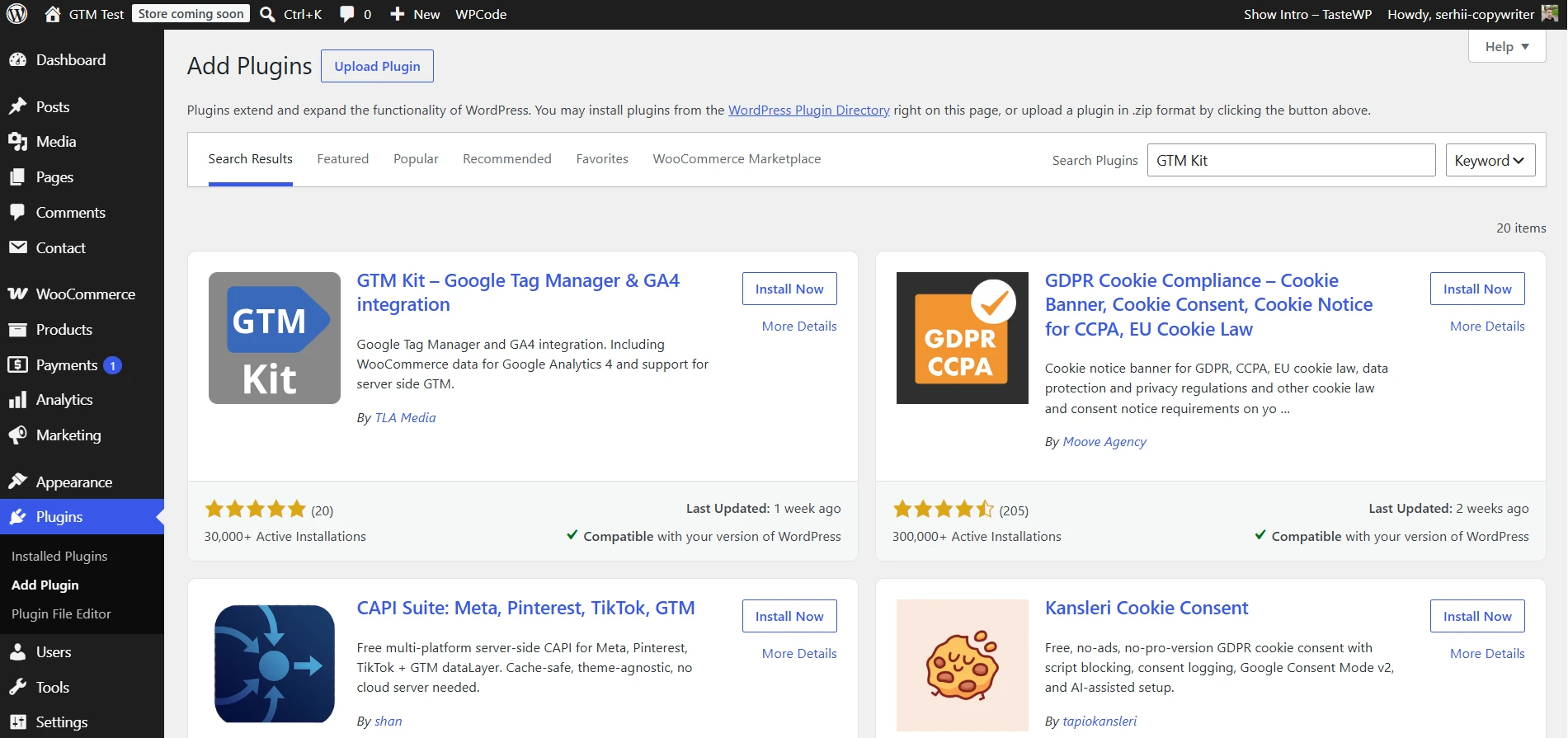Click the Products box icon
Viewport: 1568px width, 738px height.
[x=17, y=330]
